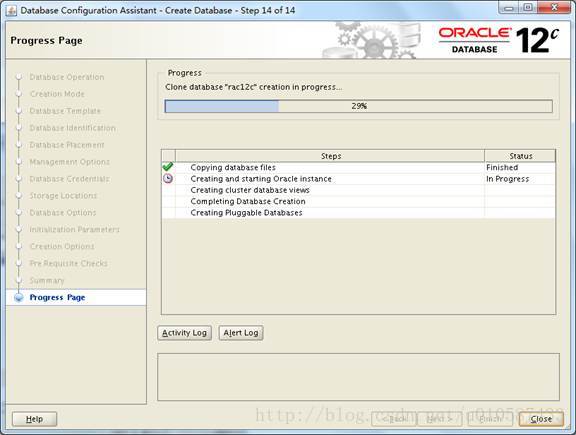The image size is (576, 435).
Task: Click the Close button at bottom right
Action: click(x=541, y=419)
